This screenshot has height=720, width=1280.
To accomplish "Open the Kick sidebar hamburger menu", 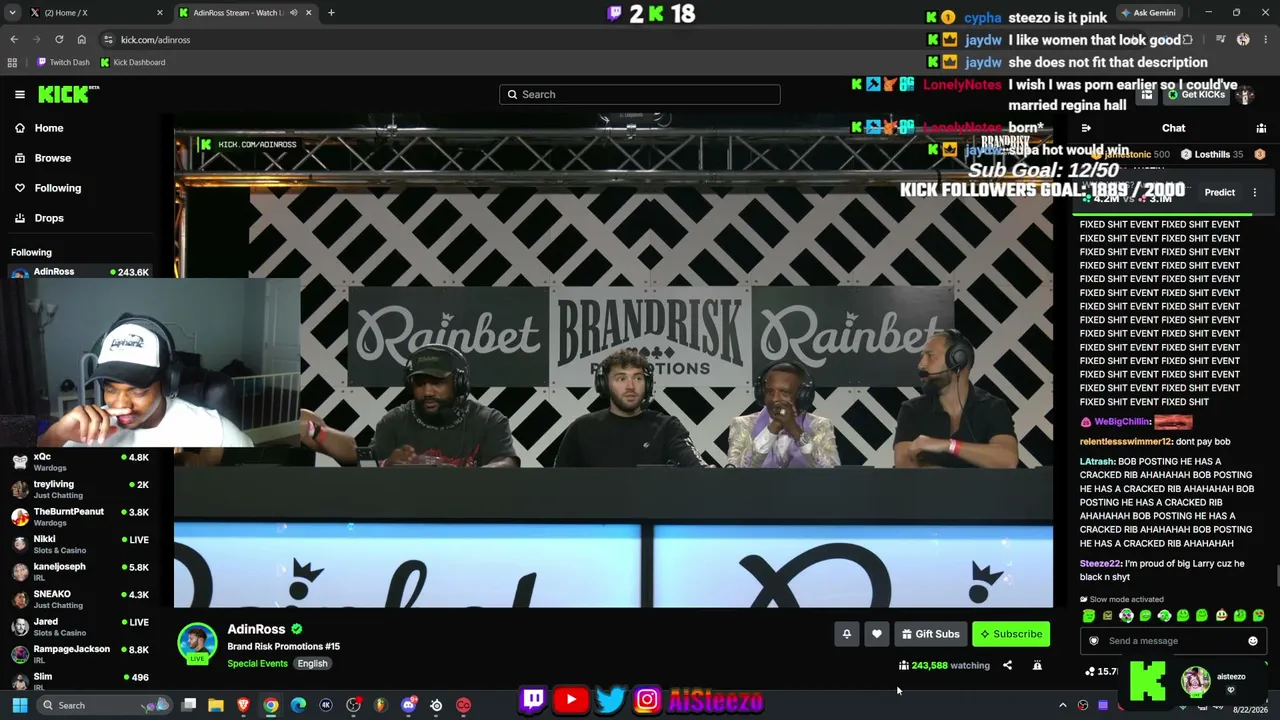I will [x=20, y=94].
